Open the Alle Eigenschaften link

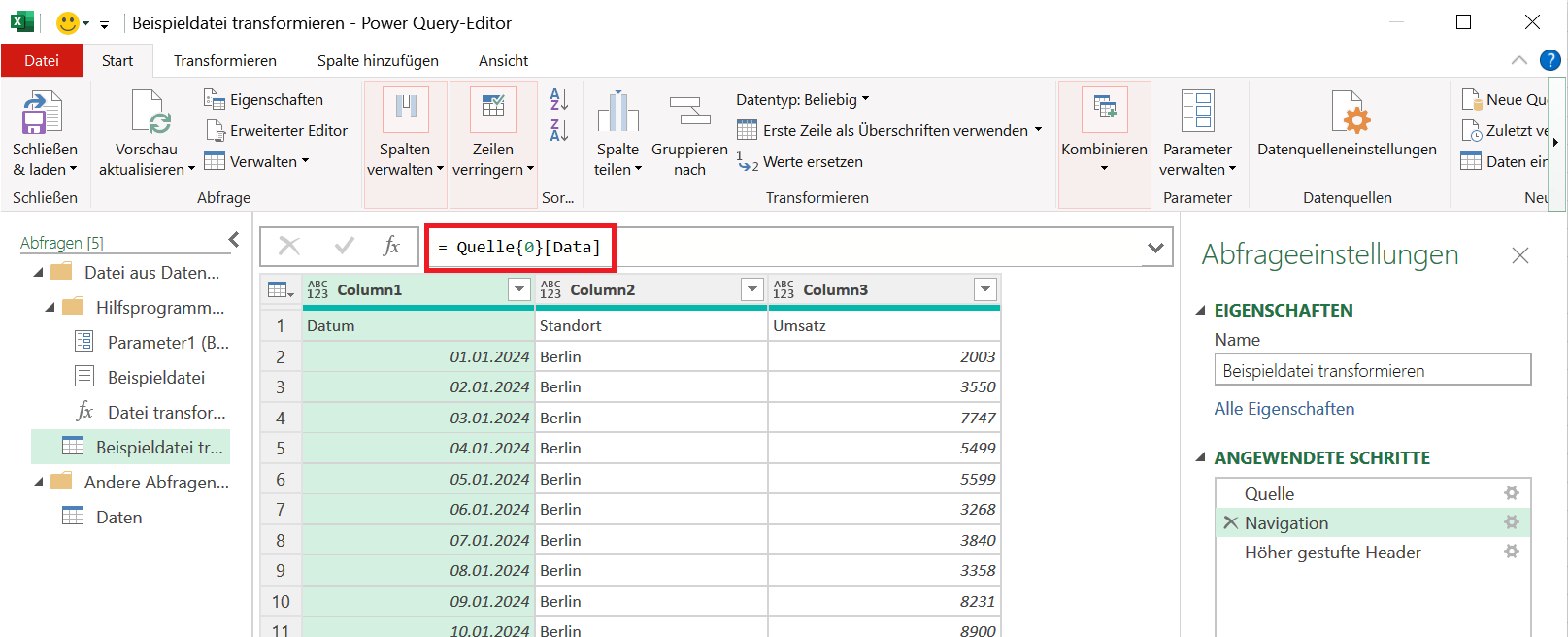click(1284, 409)
